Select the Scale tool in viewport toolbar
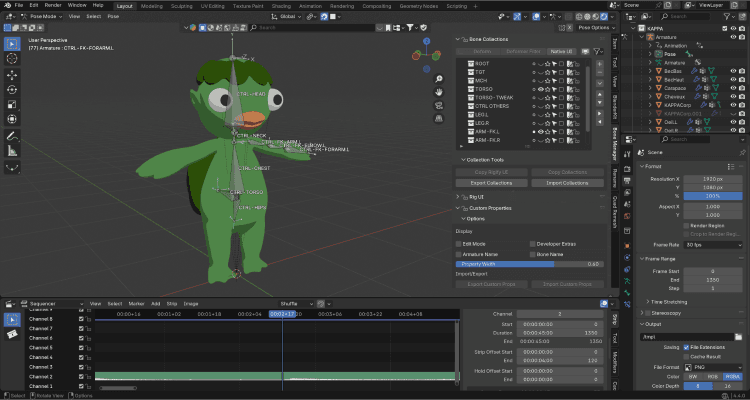 click(12, 103)
